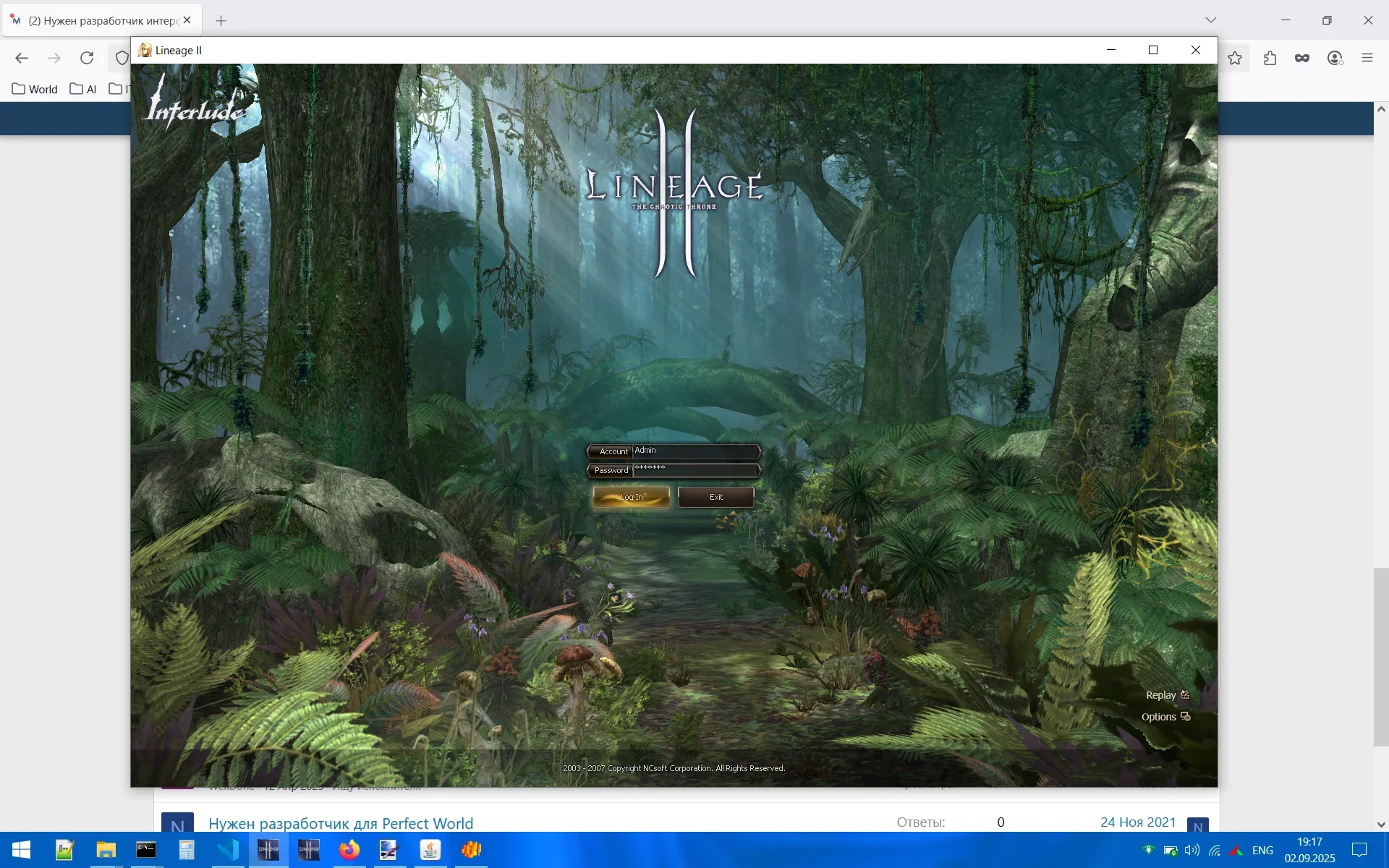
Task: Click the scrollbar down arrow on the page
Action: pos(1381,825)
